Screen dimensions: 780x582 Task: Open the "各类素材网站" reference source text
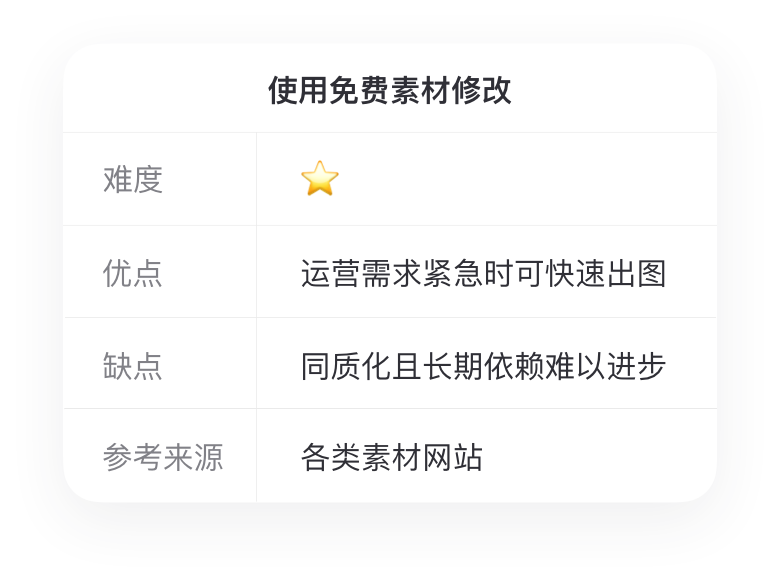[392, 458]
